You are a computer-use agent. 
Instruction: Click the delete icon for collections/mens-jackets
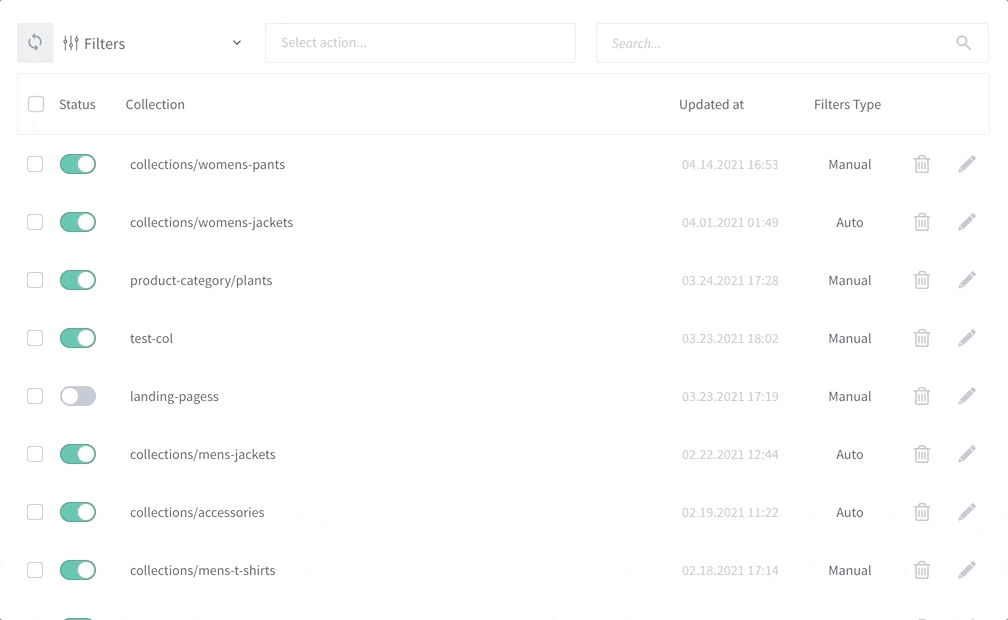[922, 454]
